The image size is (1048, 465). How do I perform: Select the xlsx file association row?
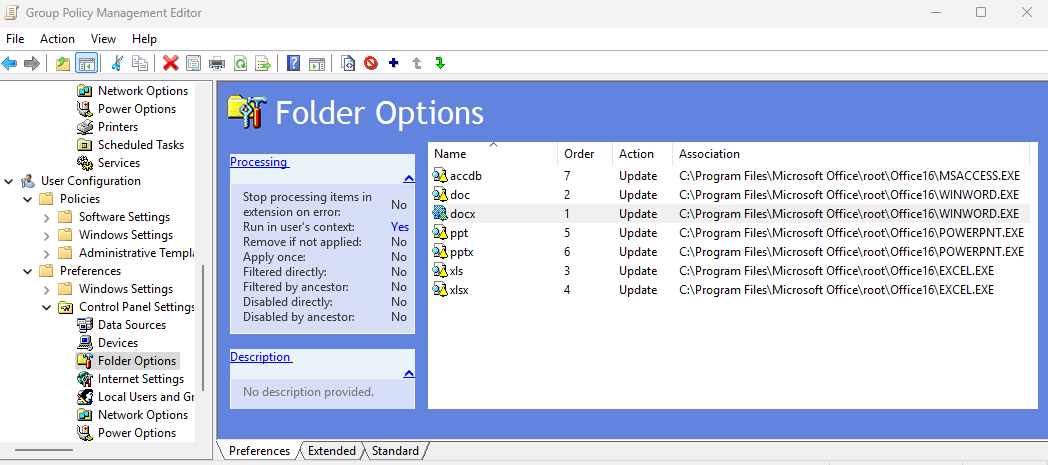730,290
